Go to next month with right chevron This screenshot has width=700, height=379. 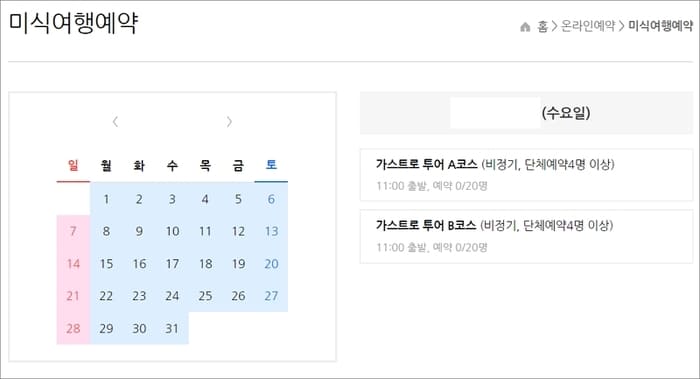[229, 121]
